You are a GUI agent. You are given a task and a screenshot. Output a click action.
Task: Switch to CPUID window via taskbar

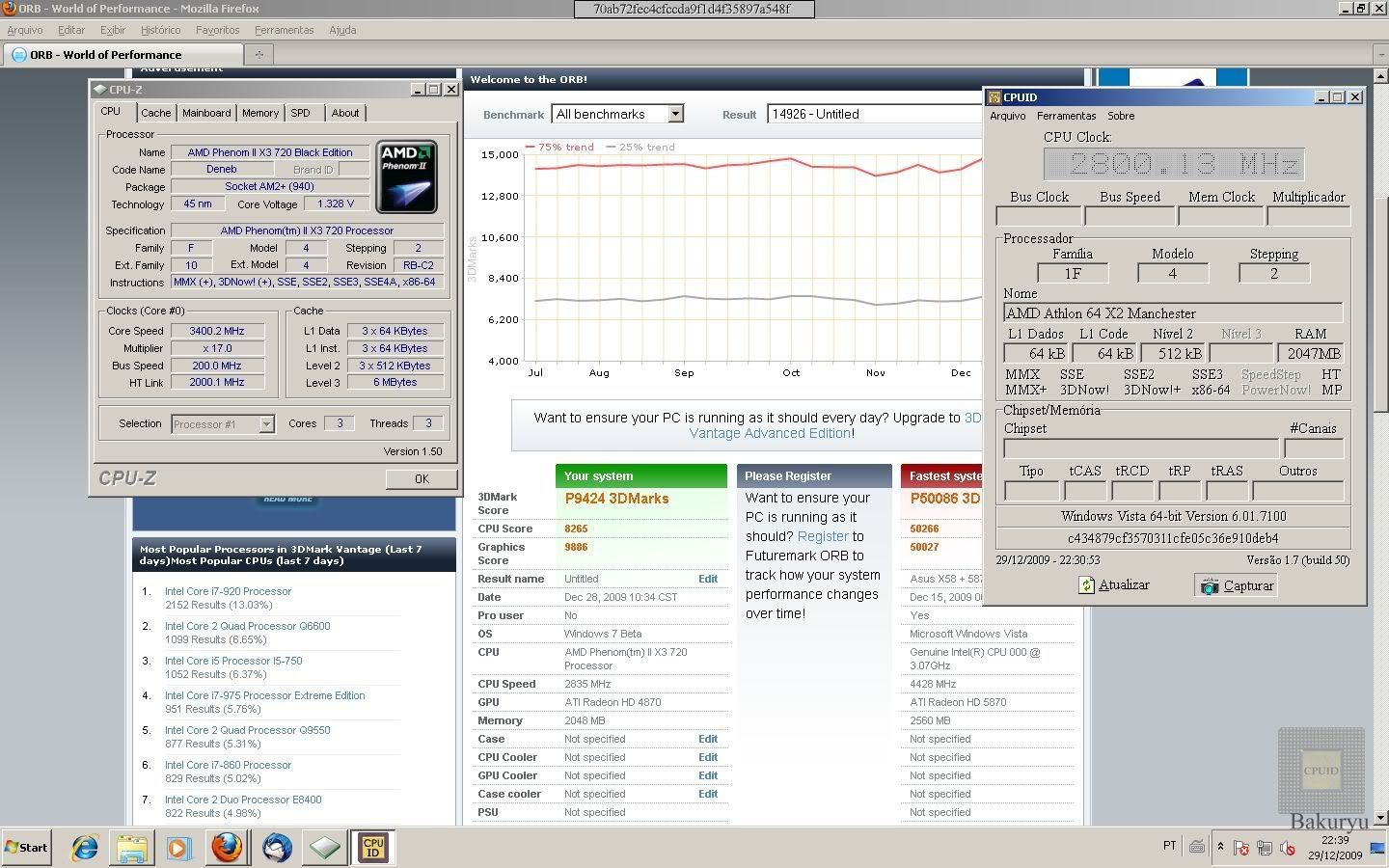372,848
